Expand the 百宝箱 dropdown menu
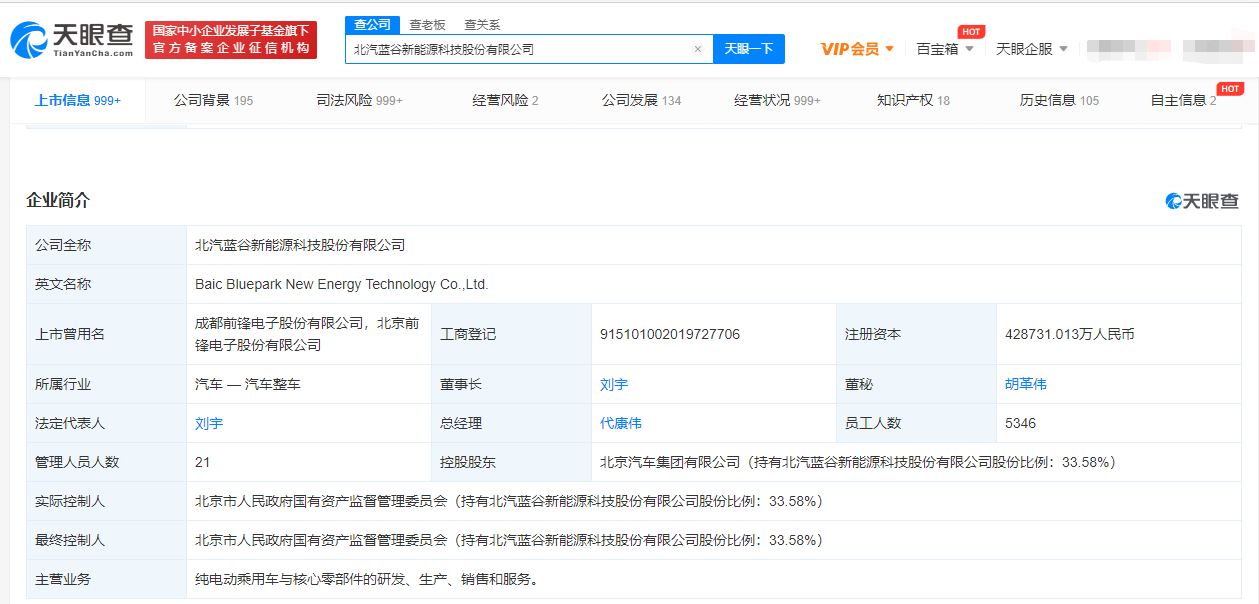Image resolution: width=1259 pixels, height=604 pixels. coord(945,49)
